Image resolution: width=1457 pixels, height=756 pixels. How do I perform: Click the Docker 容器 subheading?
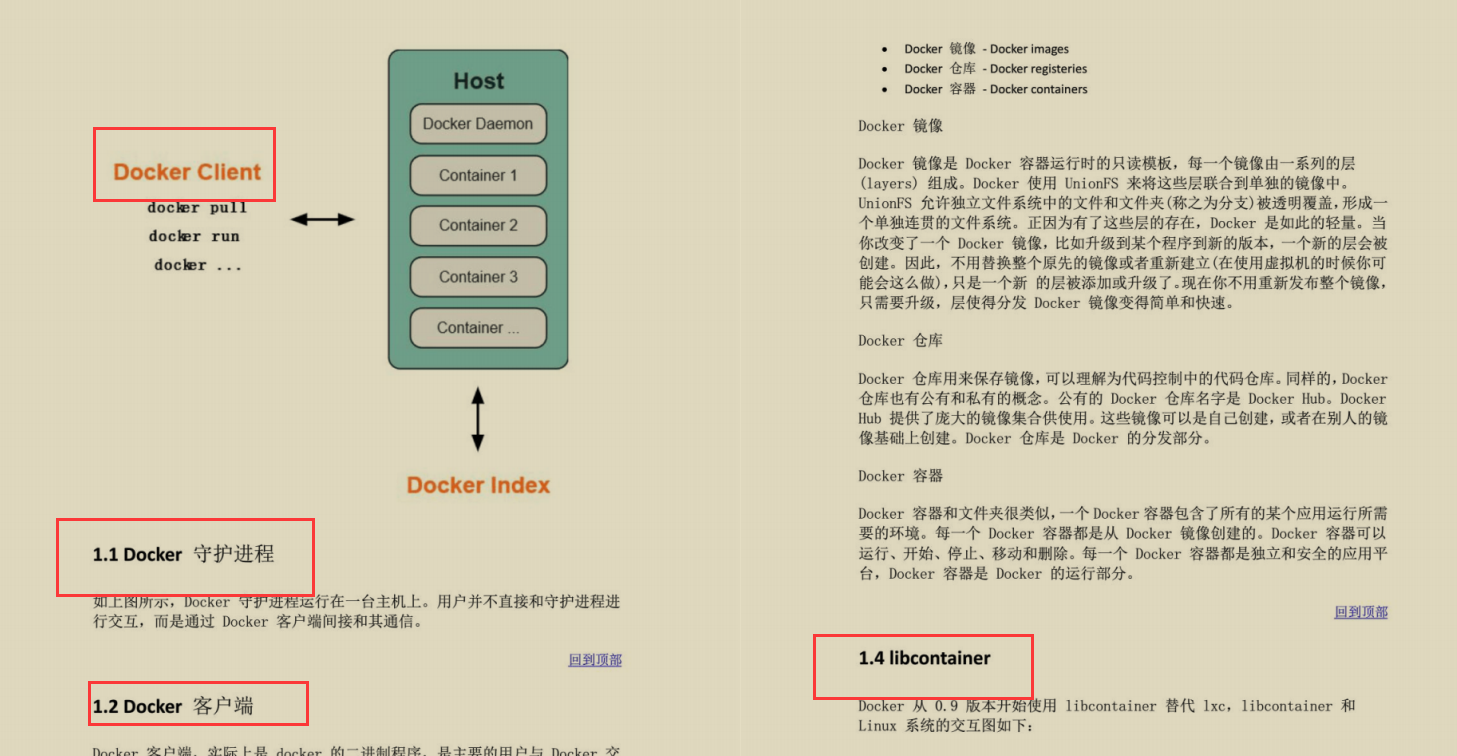(900, 476)
